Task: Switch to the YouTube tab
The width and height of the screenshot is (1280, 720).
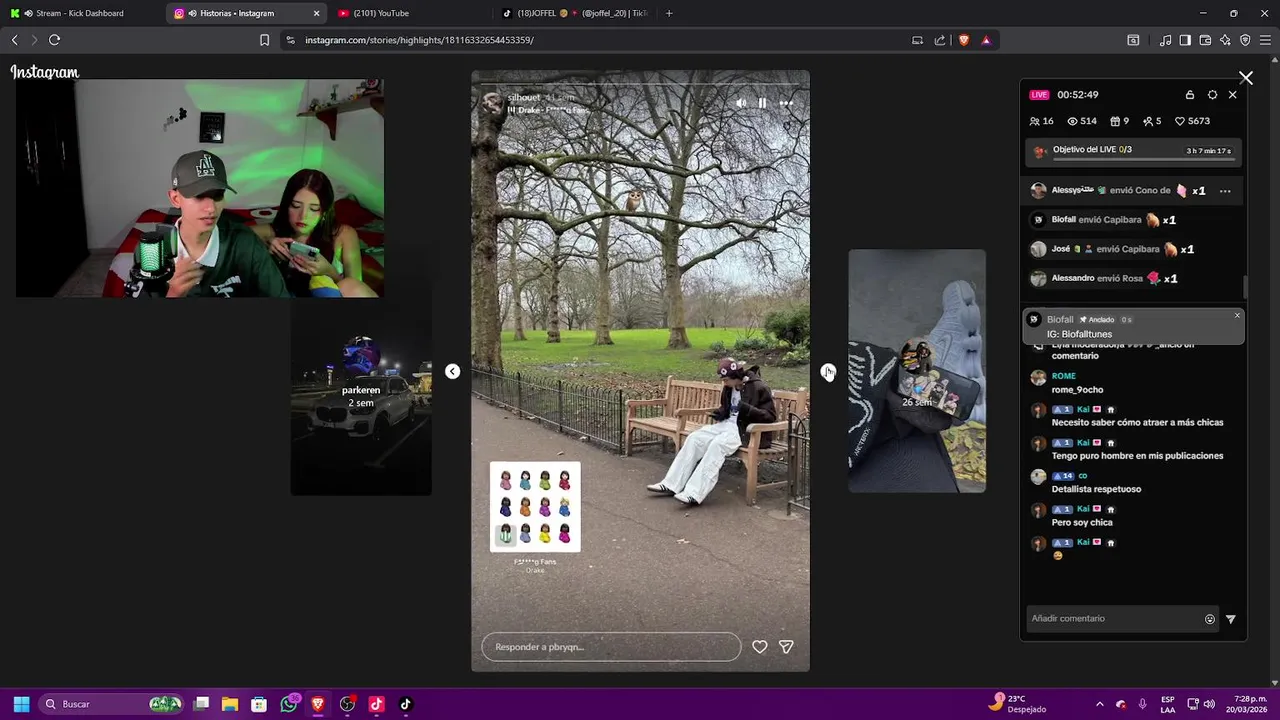Action: pyautogui.click(x=410, y=13)
